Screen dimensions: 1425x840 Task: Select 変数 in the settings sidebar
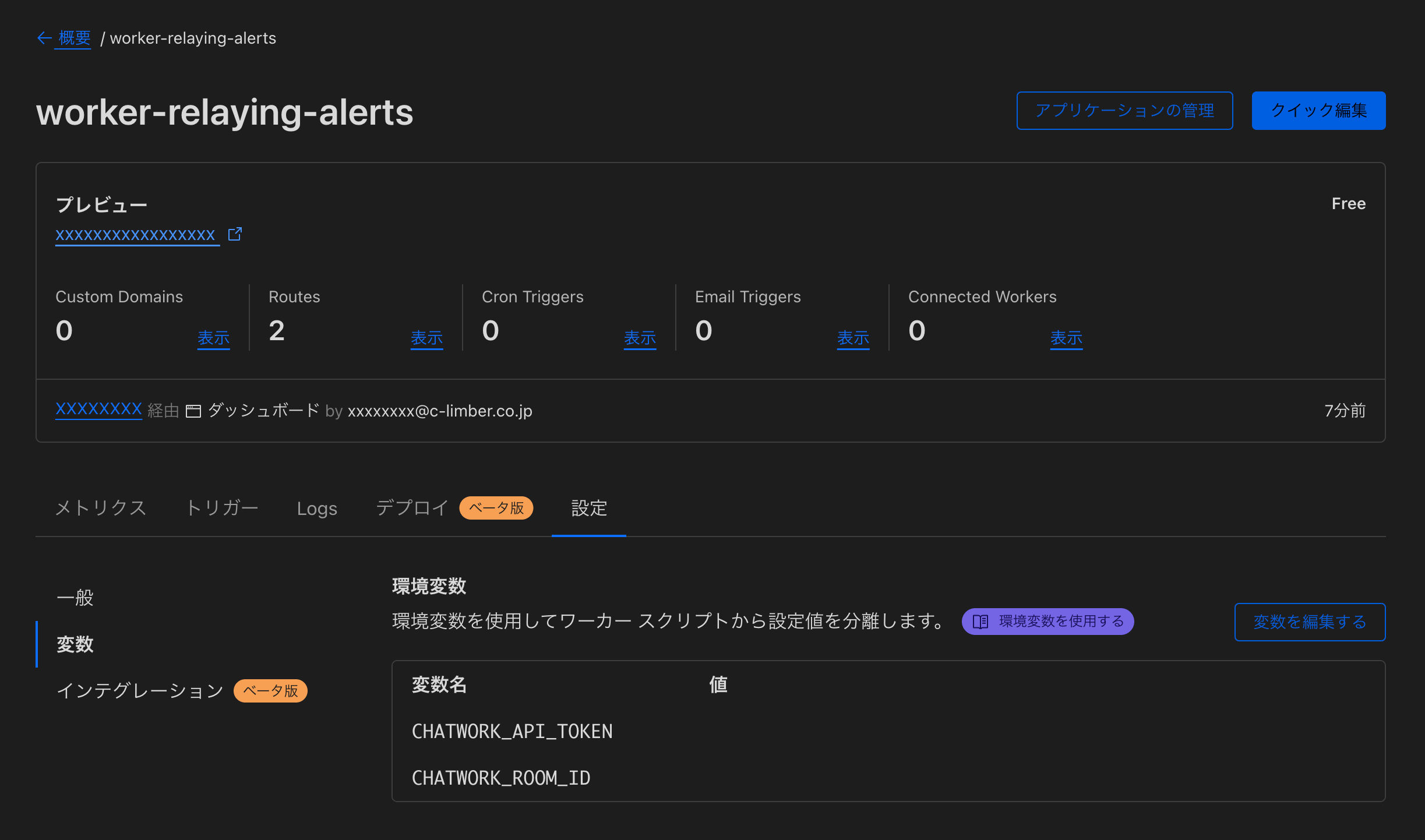[75, 644]
